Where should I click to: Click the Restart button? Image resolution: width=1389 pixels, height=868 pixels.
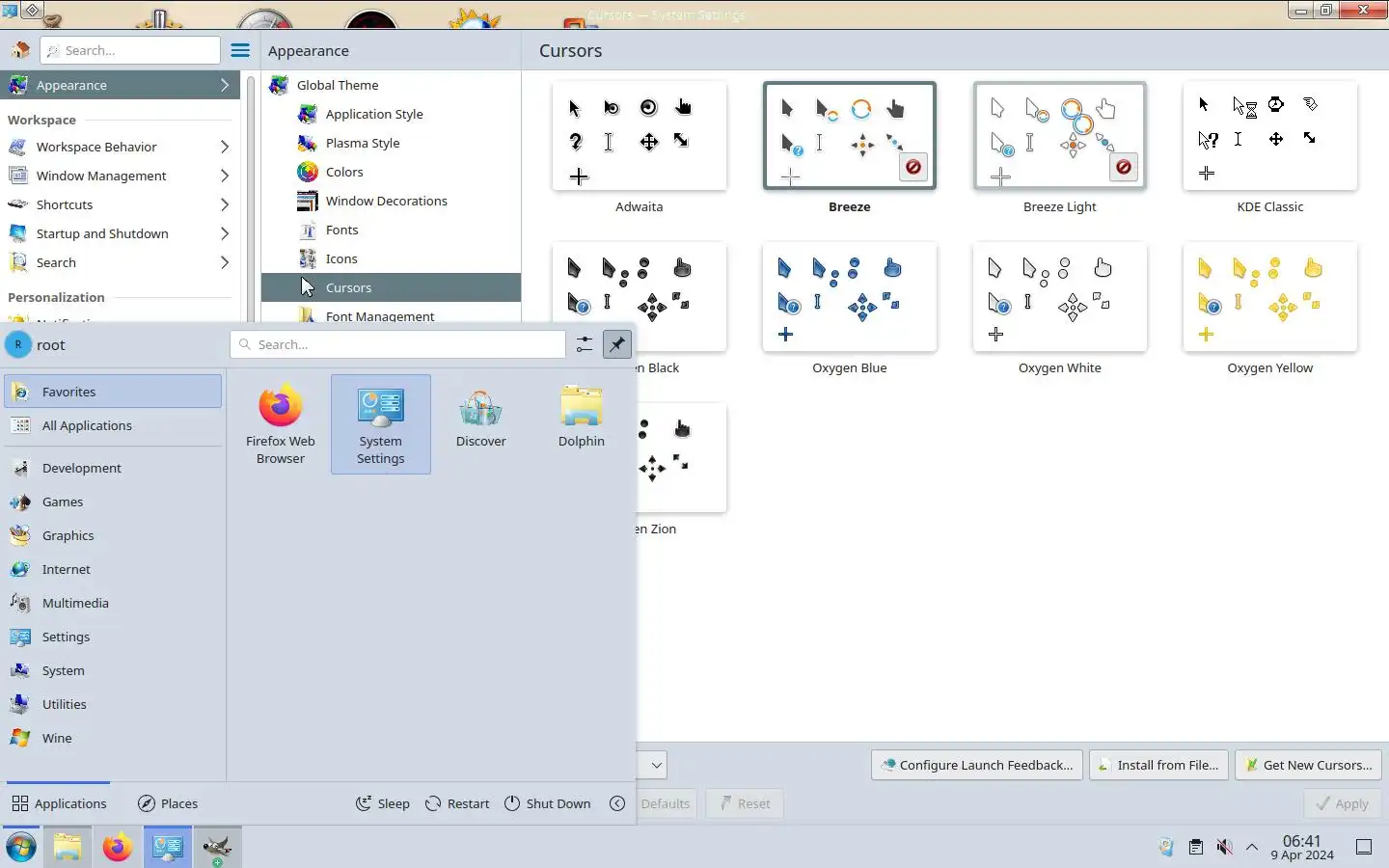(x=457, y=803)
